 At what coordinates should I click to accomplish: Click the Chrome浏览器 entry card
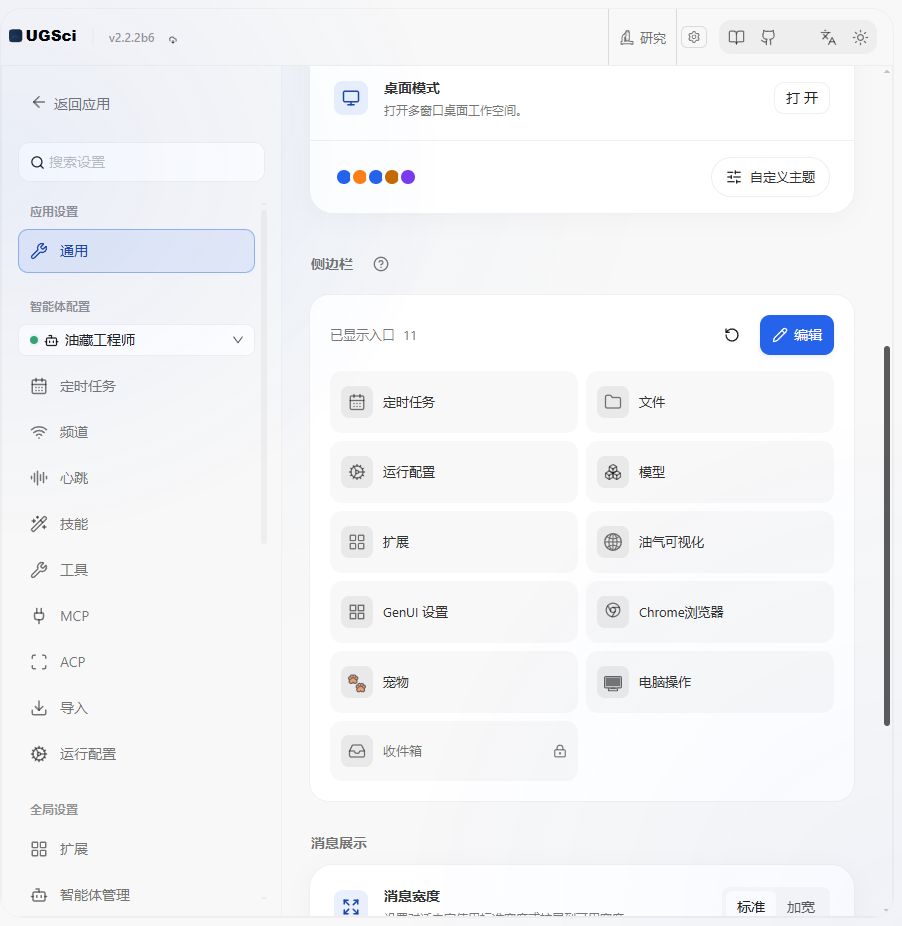[709, 612]
